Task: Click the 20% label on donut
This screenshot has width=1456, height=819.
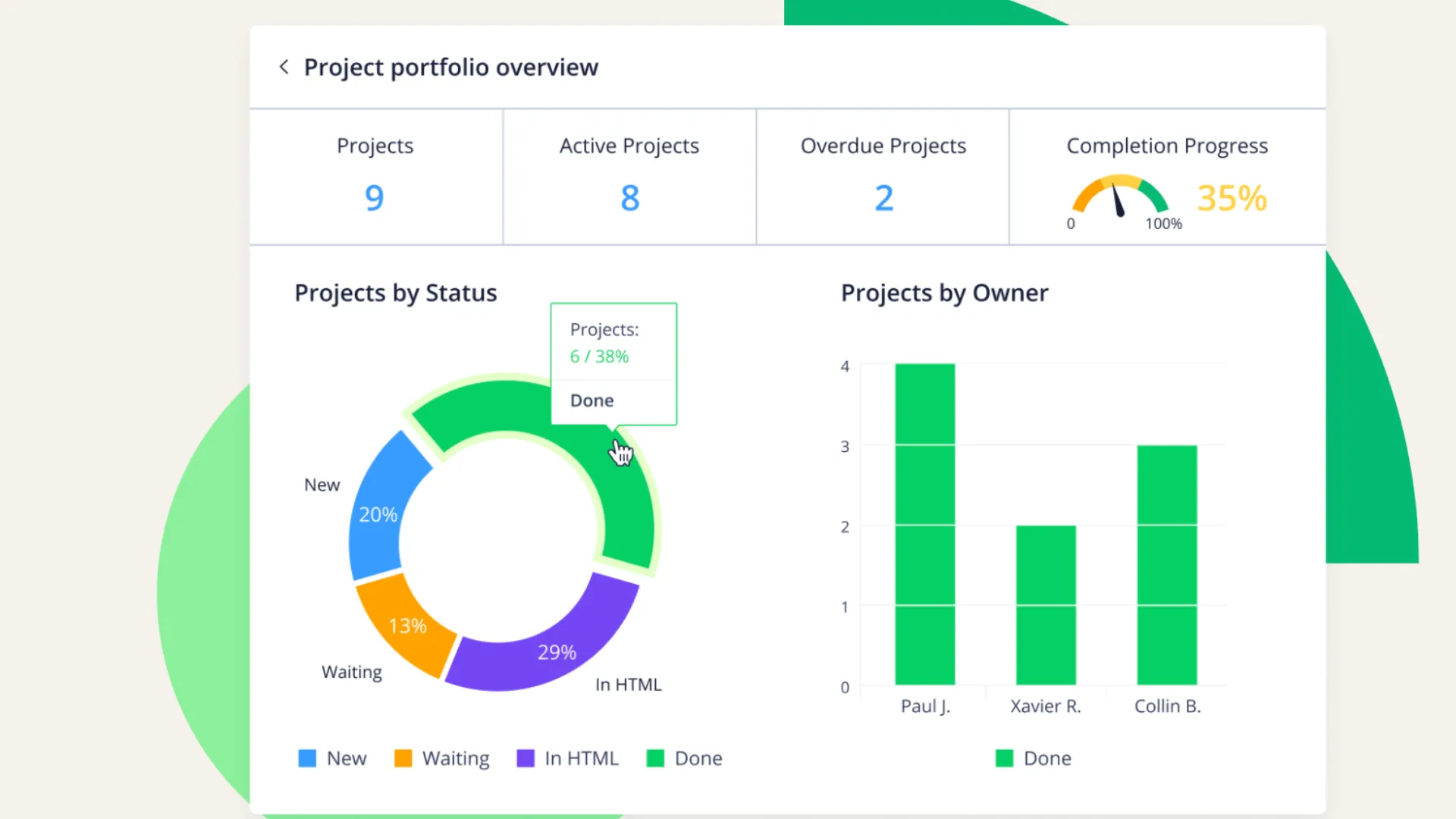Action: click(378, 515)
